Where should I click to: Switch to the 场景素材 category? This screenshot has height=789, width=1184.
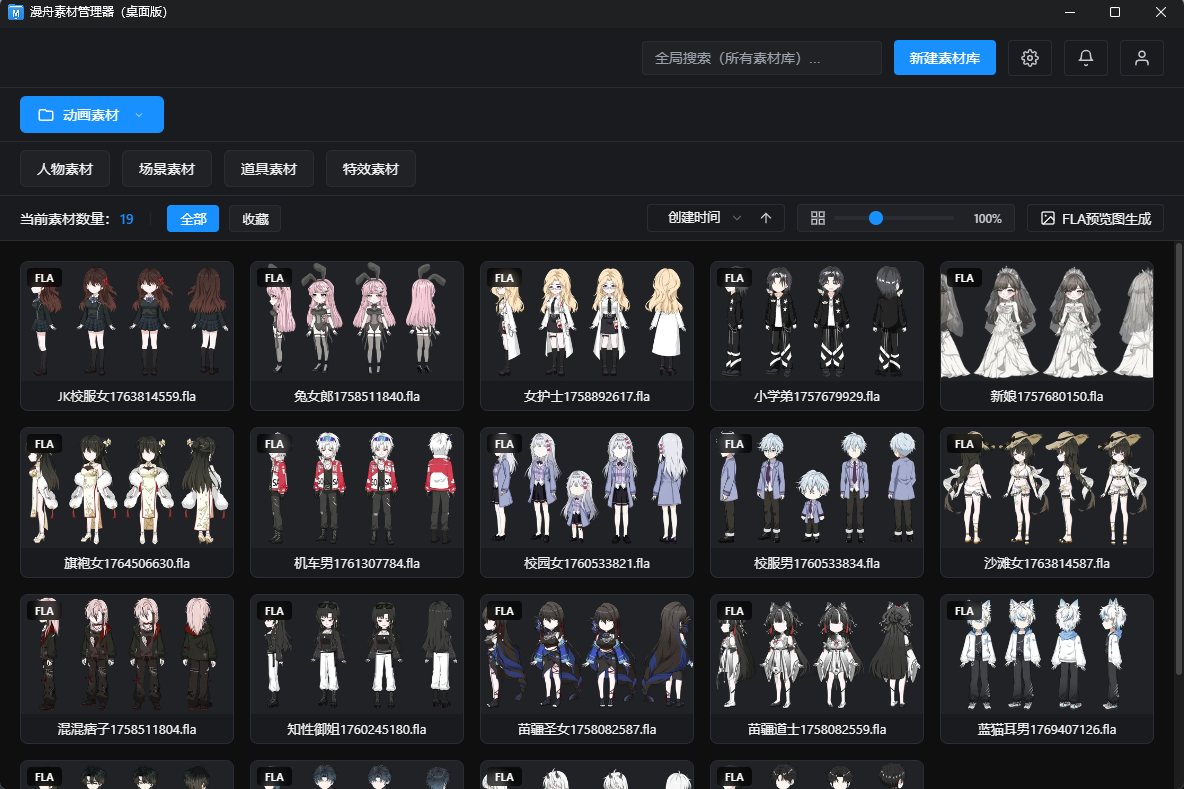[167, 169]
